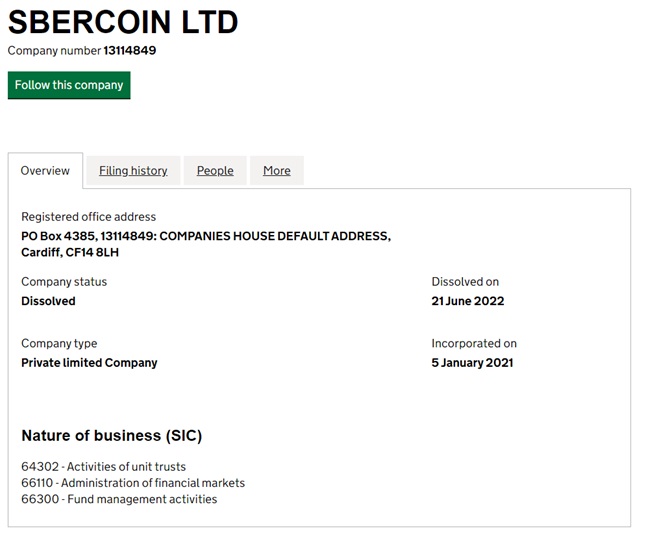The width and height of the screenshot is (646, 546).
Task: Click the Cardiff, CF14 8LH postcode line
Action: [x=70, y=252]
